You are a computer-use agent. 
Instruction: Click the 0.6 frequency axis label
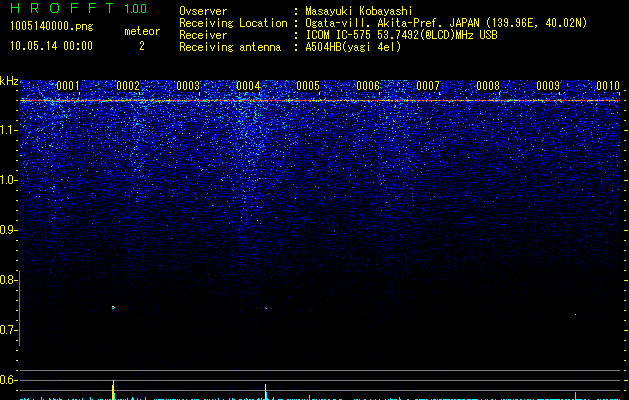coord(8,380)
